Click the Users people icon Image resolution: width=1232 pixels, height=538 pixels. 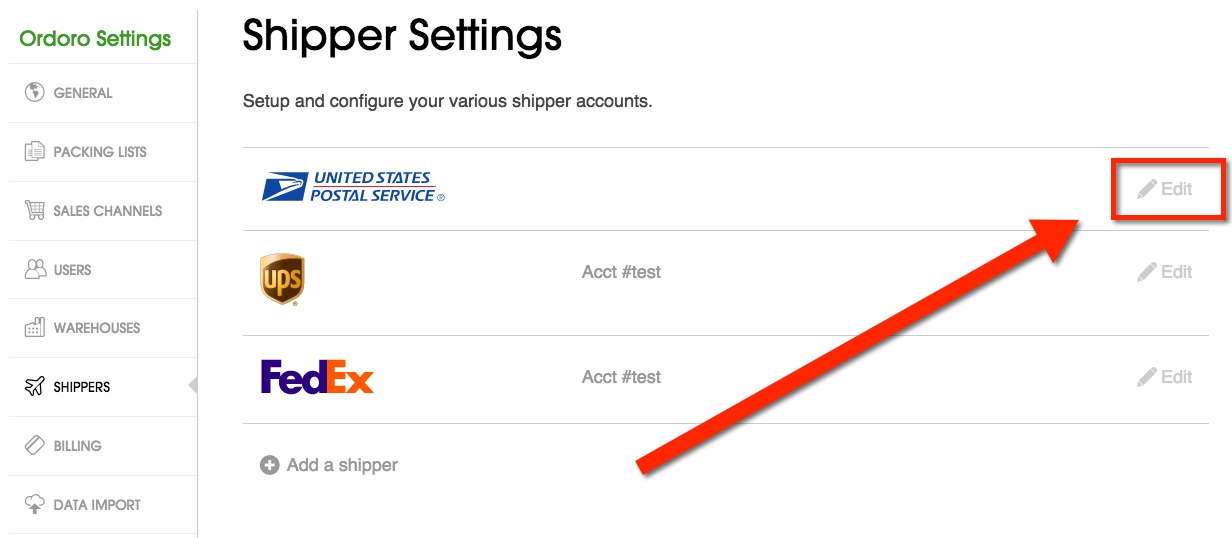(35, 270)
